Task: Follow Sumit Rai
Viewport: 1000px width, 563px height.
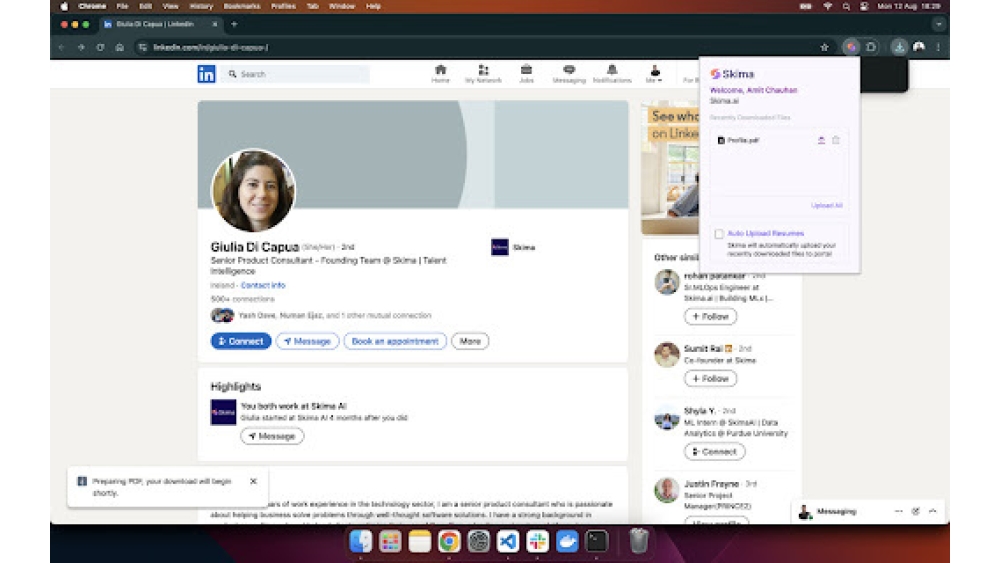Action: point(710,379)
